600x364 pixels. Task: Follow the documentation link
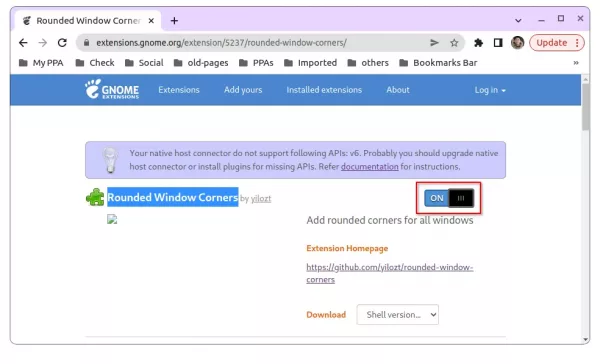(370, 167)
